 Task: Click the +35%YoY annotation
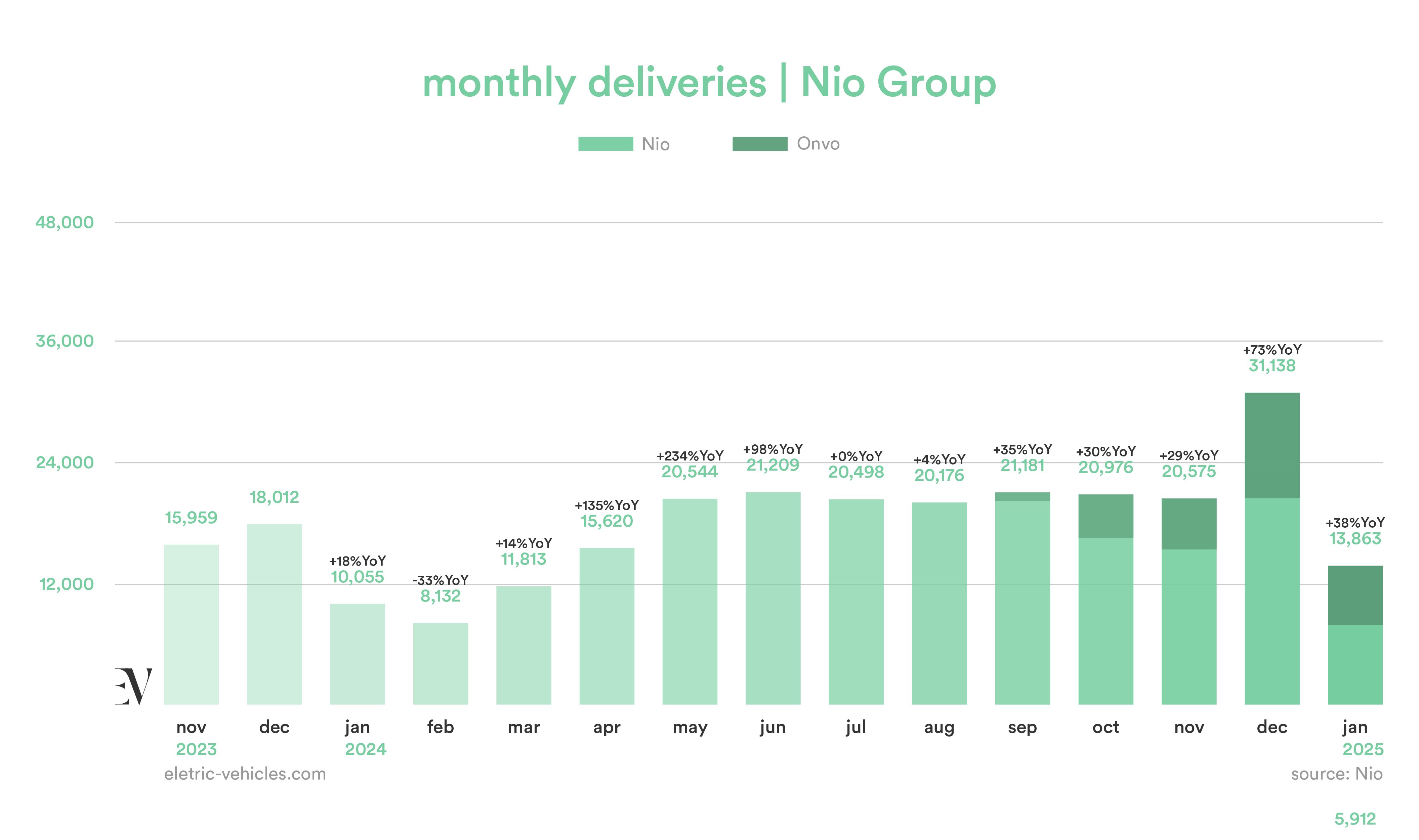(1022, 450)
